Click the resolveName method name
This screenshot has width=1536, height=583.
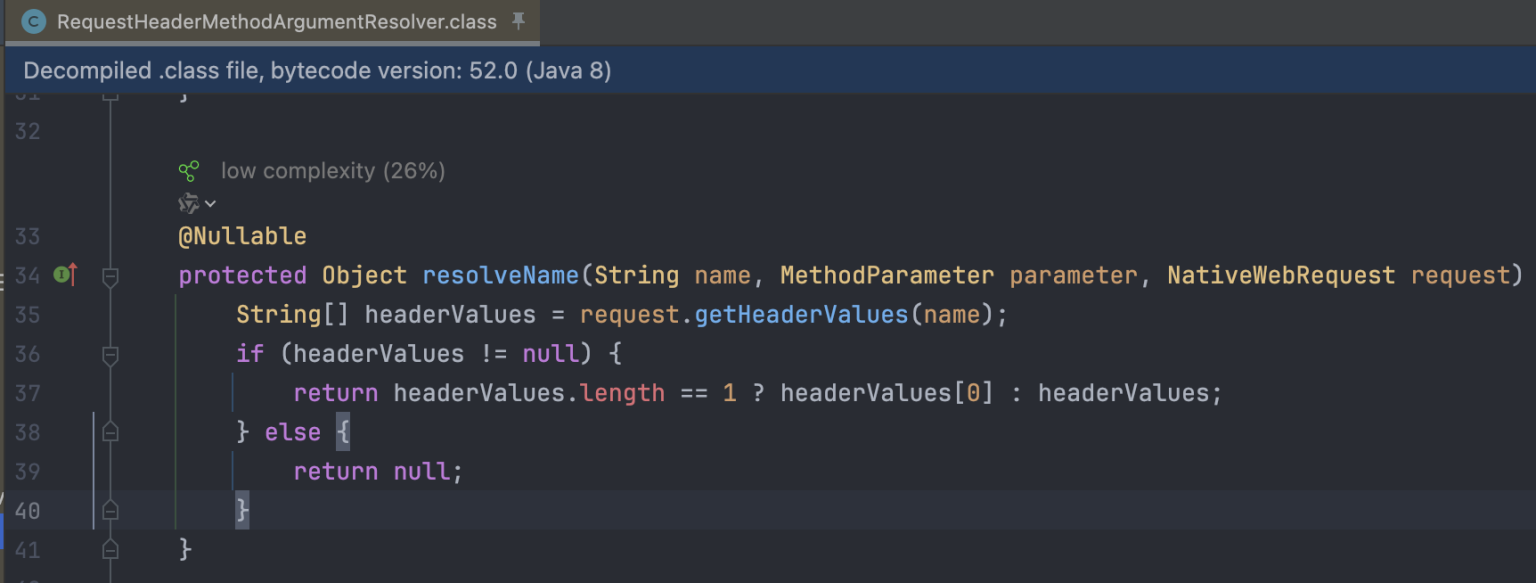(x=500, y=275)
